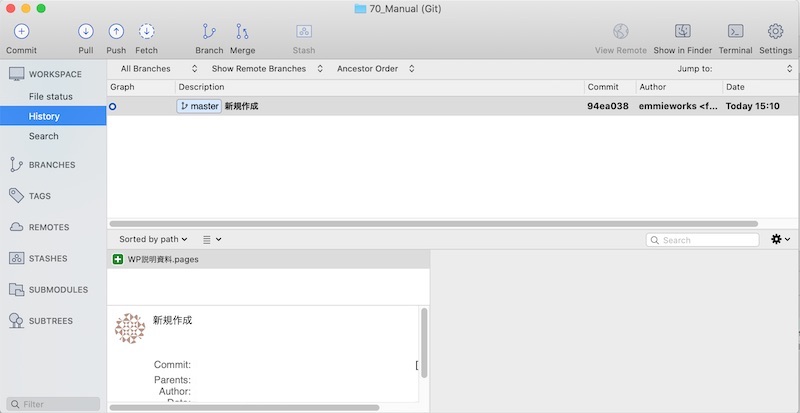Pull changes with the Pull icon
Screen dimensions: 800x413
[x=86, y=32]
